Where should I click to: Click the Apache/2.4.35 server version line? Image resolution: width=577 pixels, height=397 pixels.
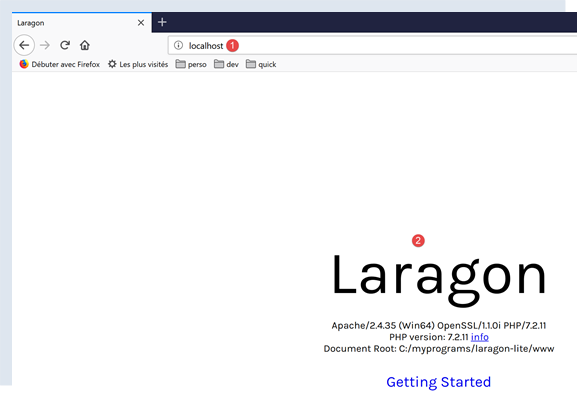click(x=439, y=326)
